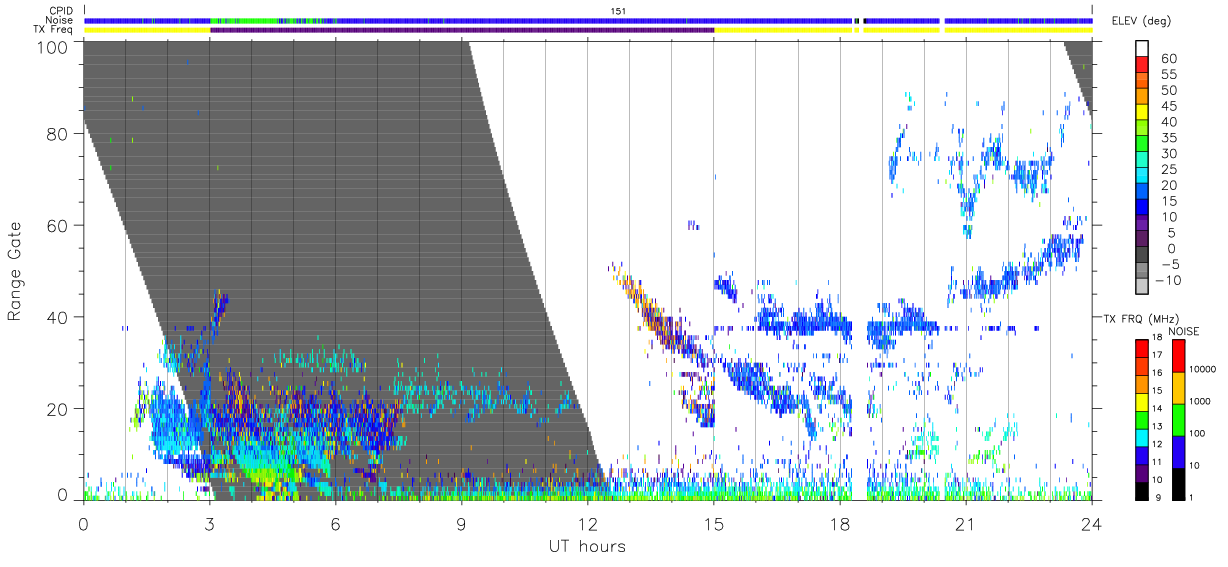Select the white top swatch of ELEV colorbar

pos(1143,50)
